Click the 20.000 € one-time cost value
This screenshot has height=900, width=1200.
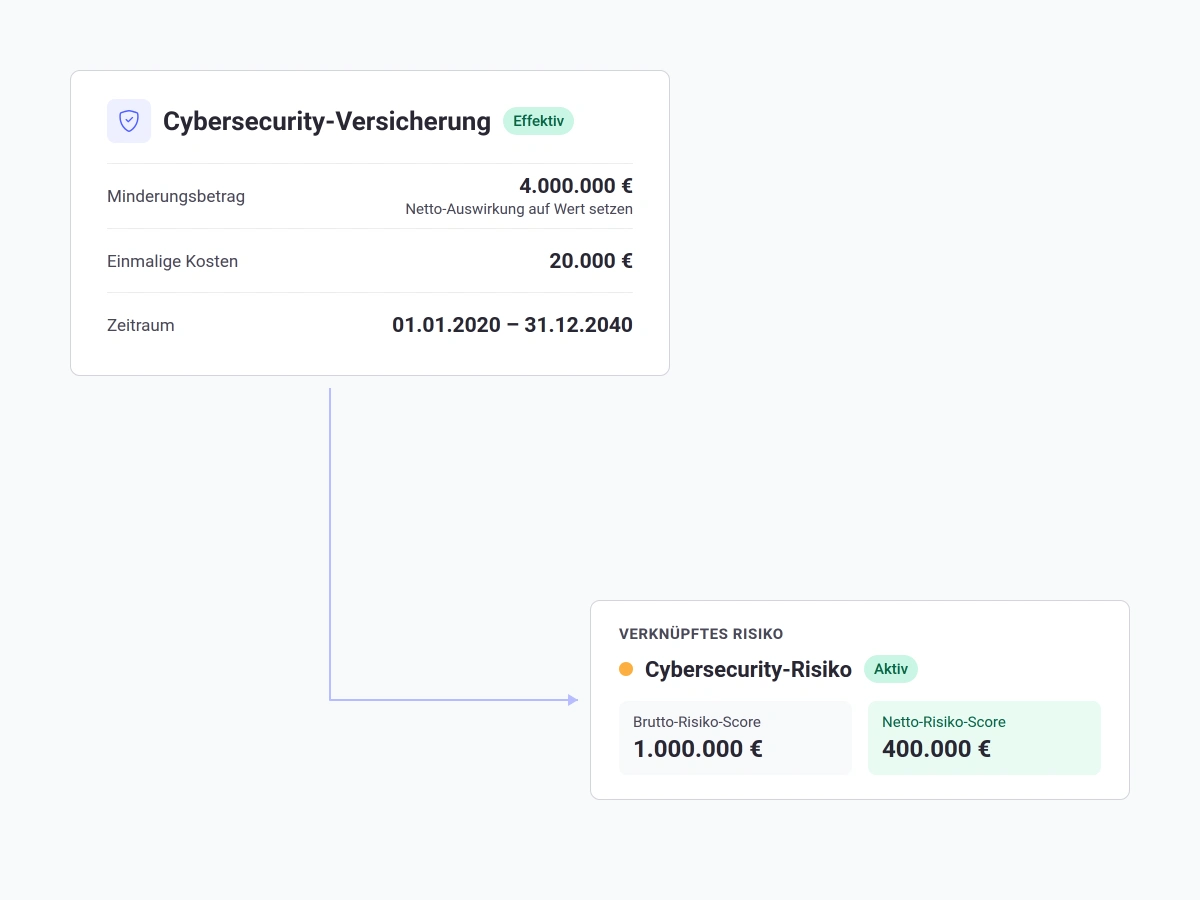pos(591,261)
